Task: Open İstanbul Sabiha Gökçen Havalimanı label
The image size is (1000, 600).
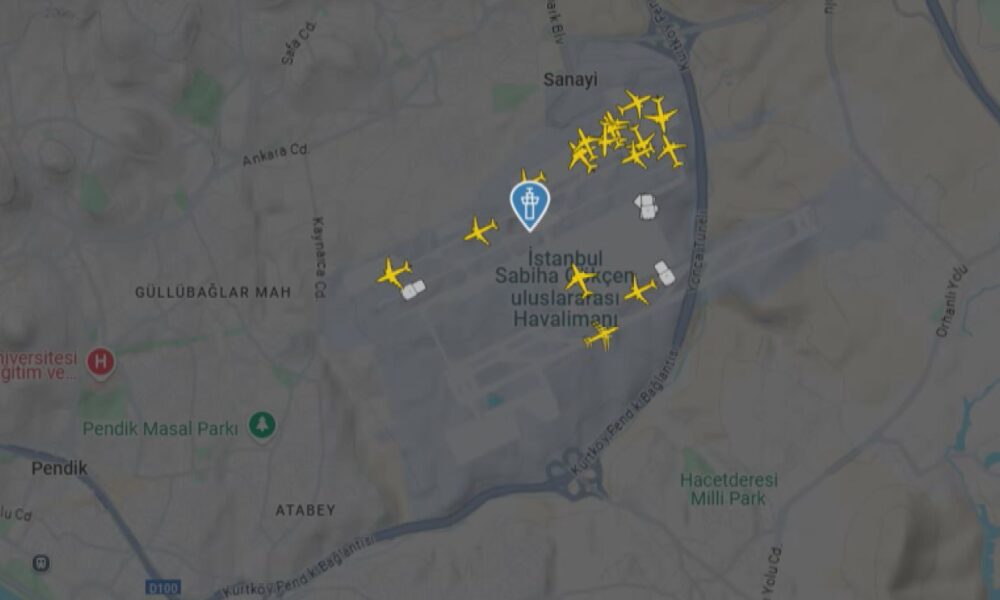Action: point(565,288)
